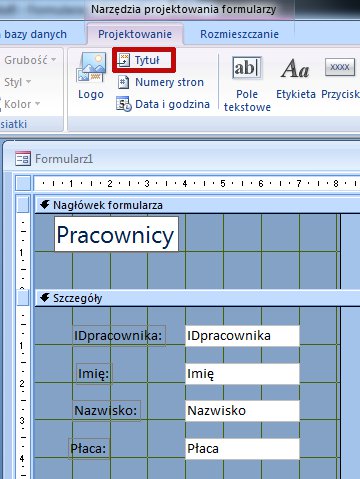Choose the Przycisk button control
This screenshot has height=479, width=360.
point(340,79)
